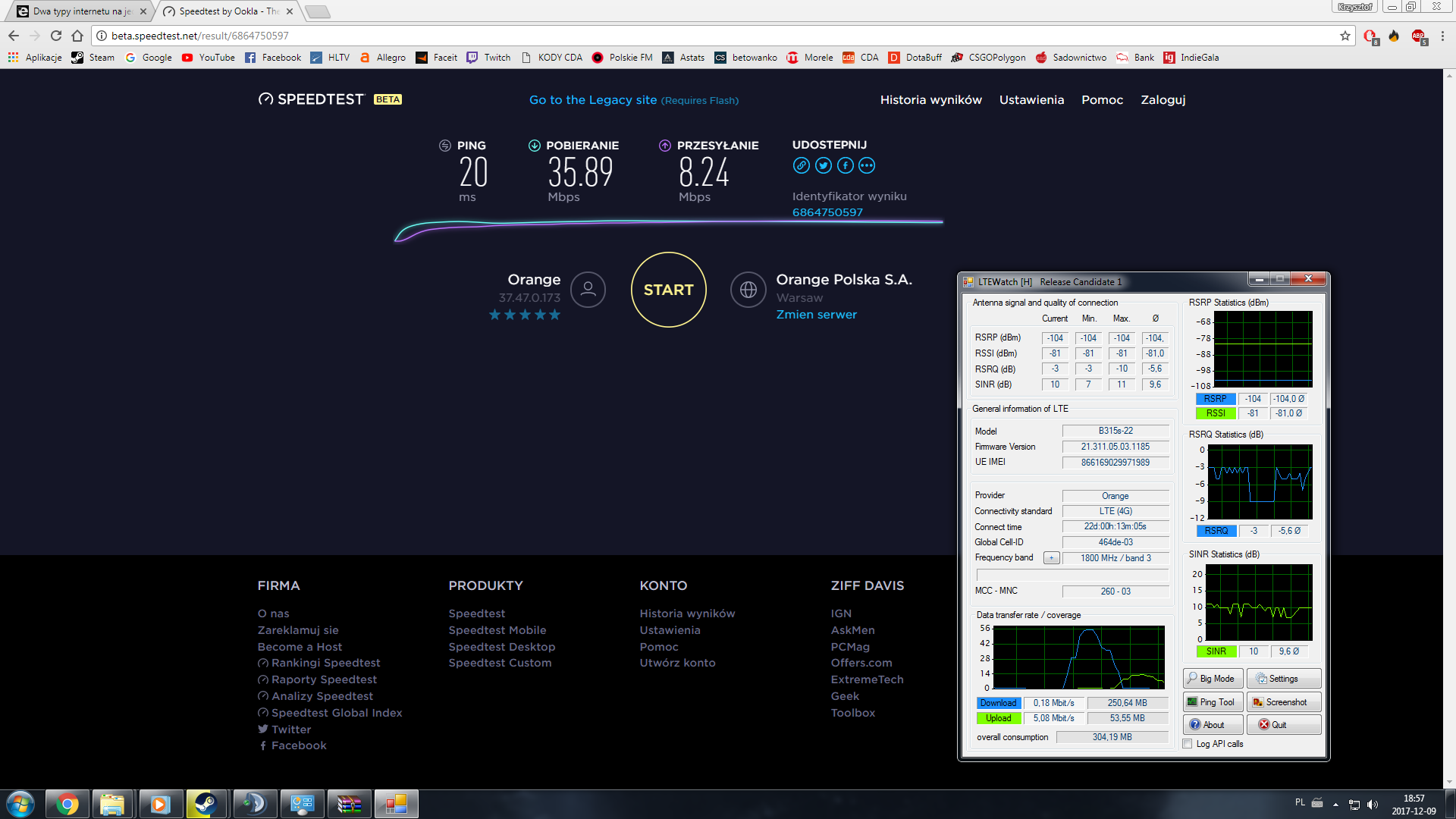Open Steam from the taskbar
This screenshot has width=1456, height=819.
(206, 804)
